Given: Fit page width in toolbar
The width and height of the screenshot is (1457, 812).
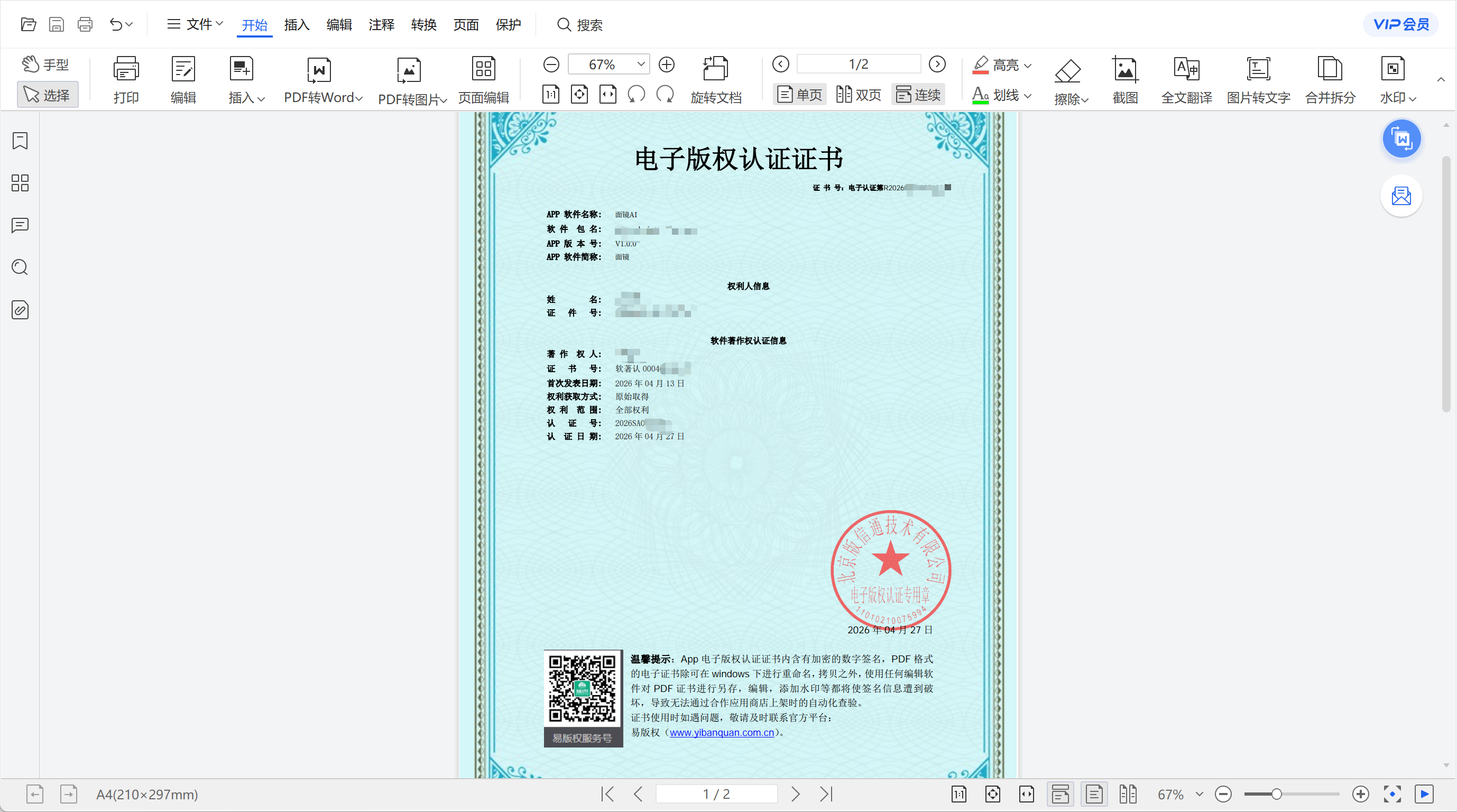Looking at the screenshot, I should 608,94.
